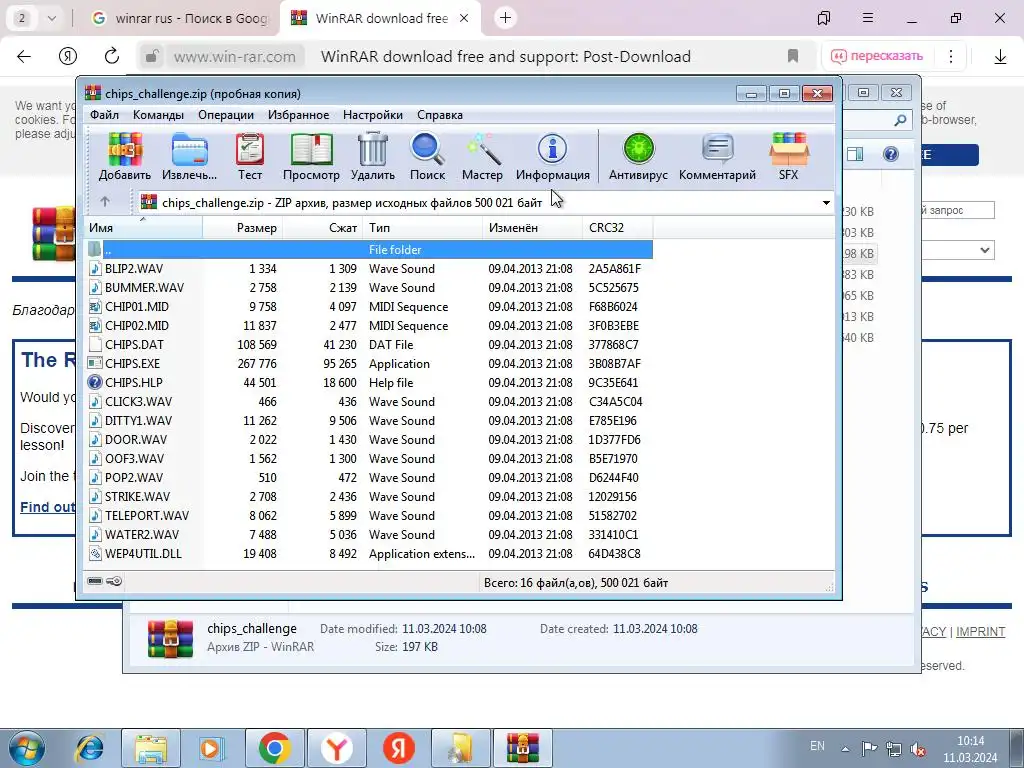Viewport: 1024px width, 768px height.
Task: Toggle preview pane icon in Explorer window
Action: (x=855, y=154)
